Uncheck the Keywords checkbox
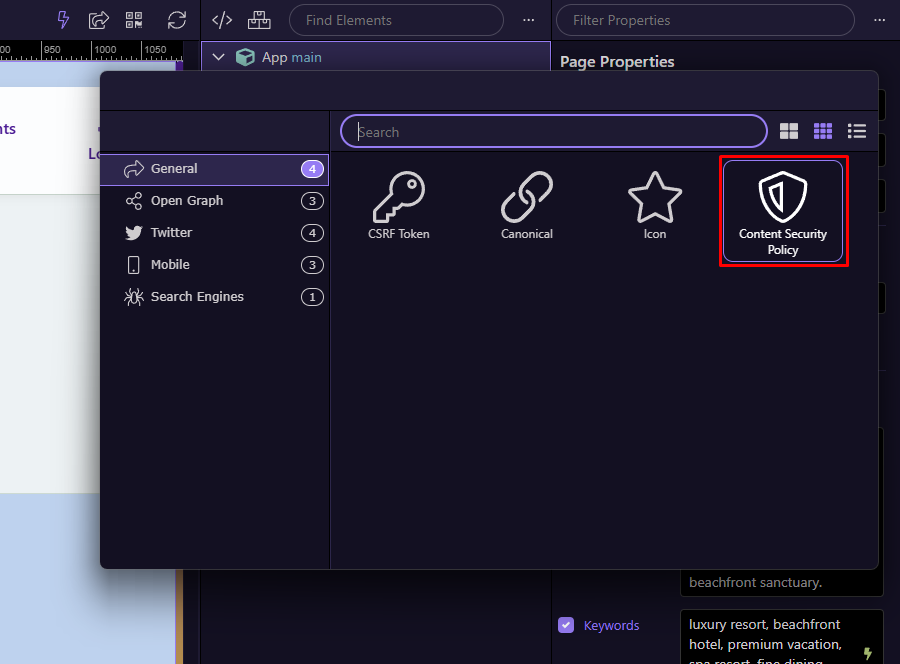This screenshot has width=900, height=664. (x=566, y=625)
